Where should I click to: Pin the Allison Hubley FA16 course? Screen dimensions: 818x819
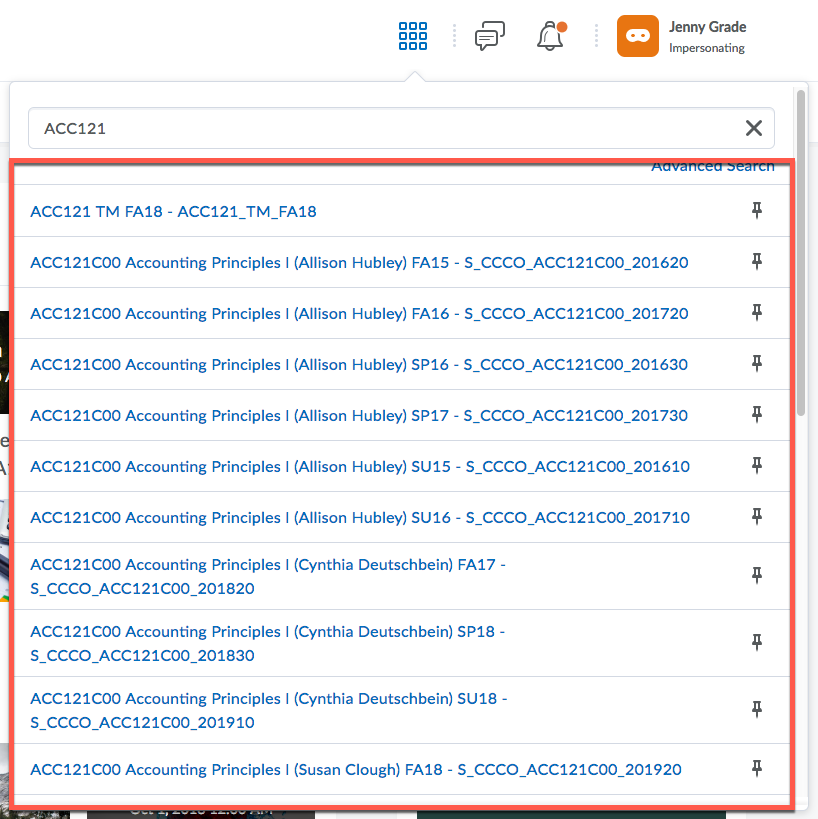[x=756, y=312]
